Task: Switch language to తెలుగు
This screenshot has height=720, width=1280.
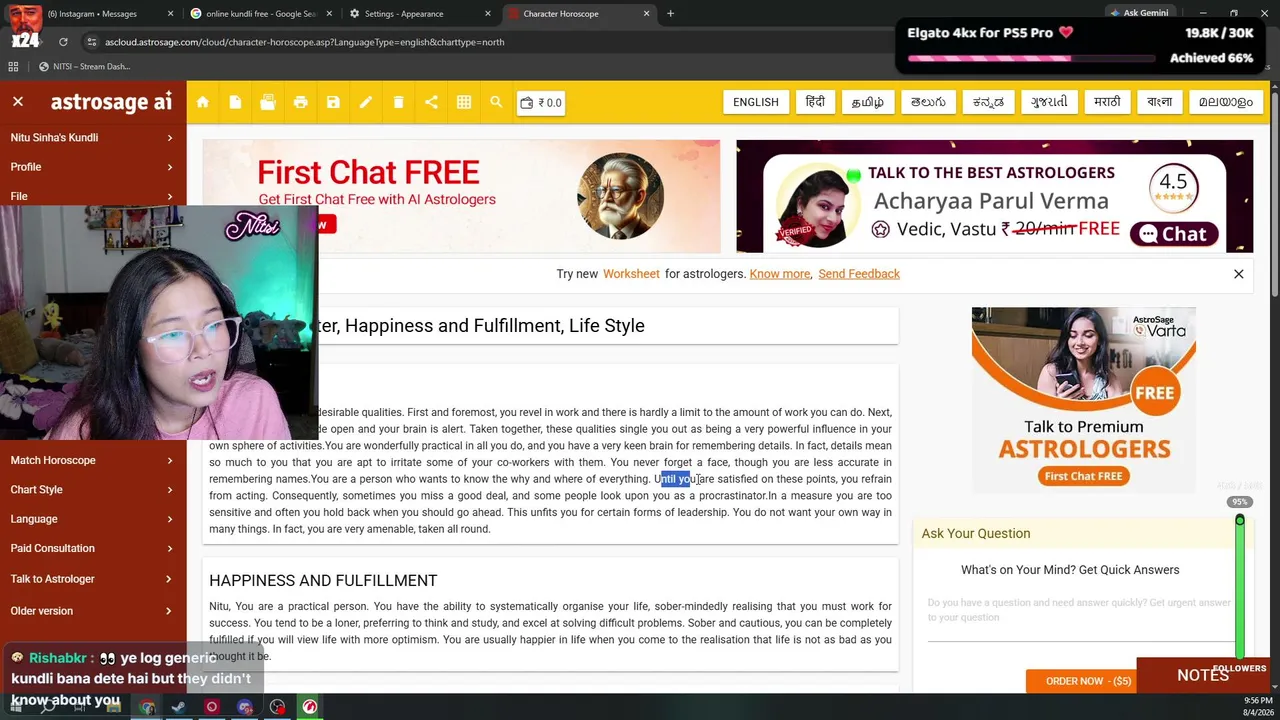Action: (927, 102)
